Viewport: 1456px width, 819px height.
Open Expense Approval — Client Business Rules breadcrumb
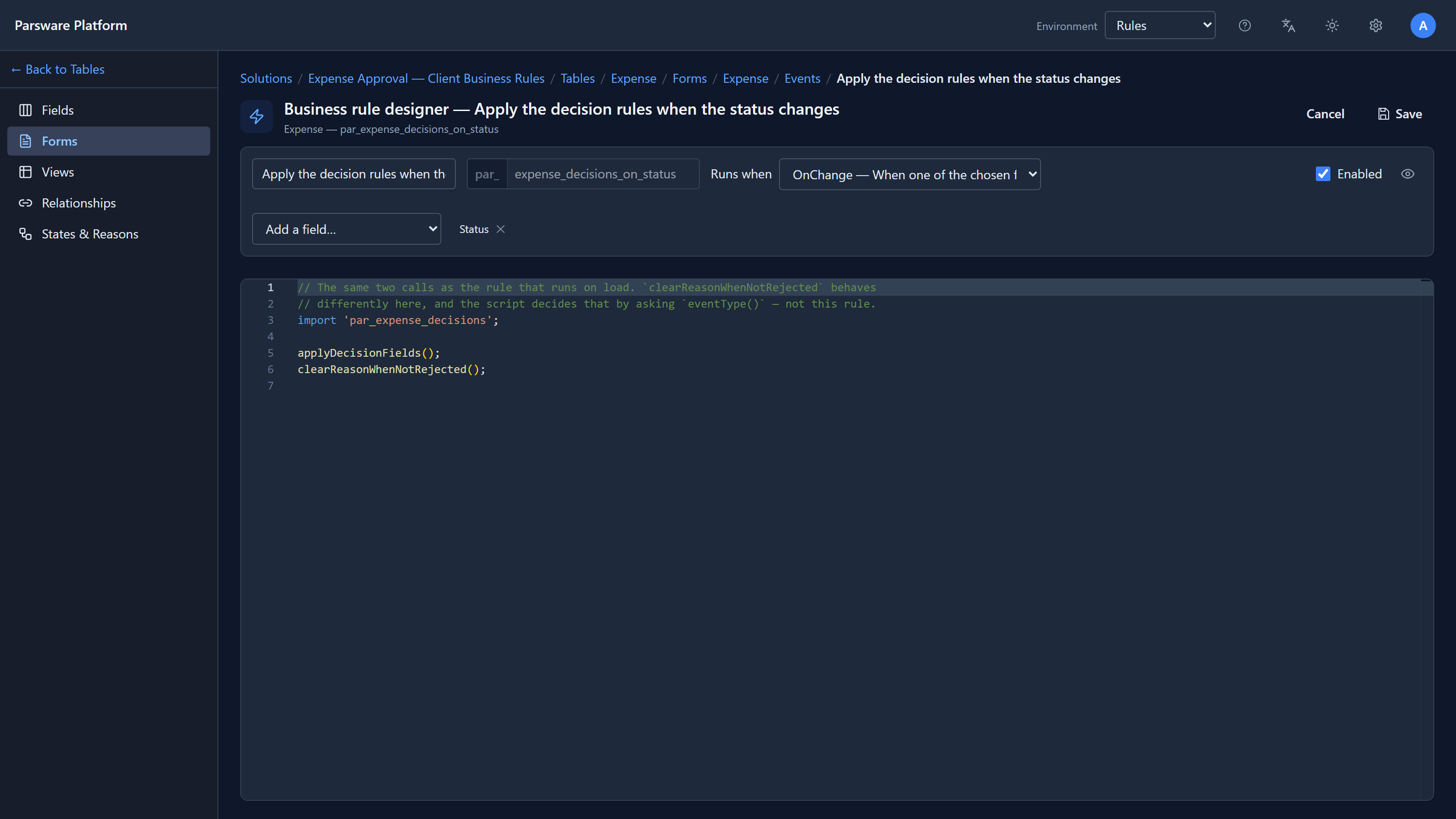tap(426, 79)
